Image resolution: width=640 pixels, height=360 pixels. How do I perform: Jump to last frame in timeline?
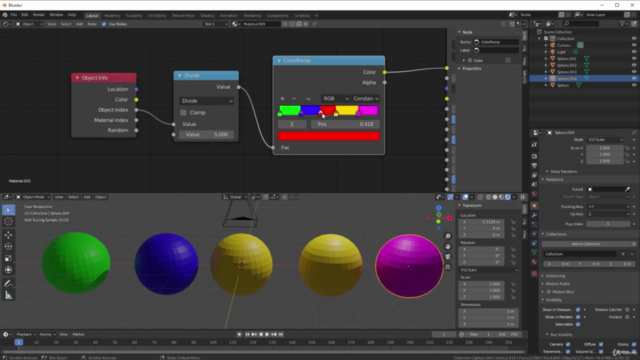click(x=281, y=334)
